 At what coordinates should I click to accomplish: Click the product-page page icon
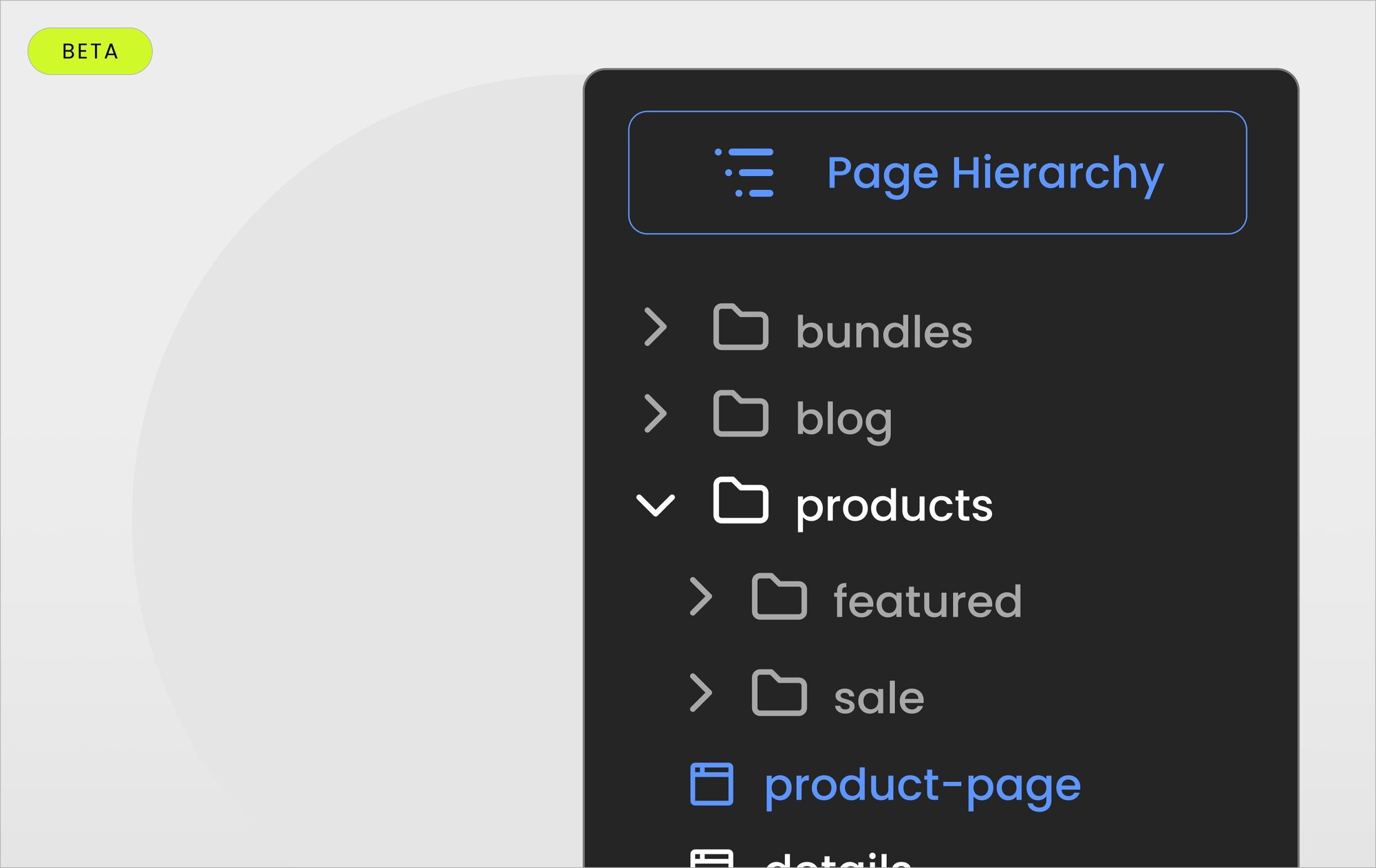coord(711,783)
